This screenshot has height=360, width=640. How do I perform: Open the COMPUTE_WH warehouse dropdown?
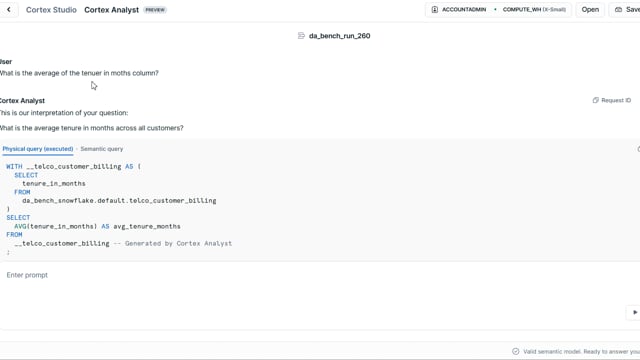tap(534, 9)
